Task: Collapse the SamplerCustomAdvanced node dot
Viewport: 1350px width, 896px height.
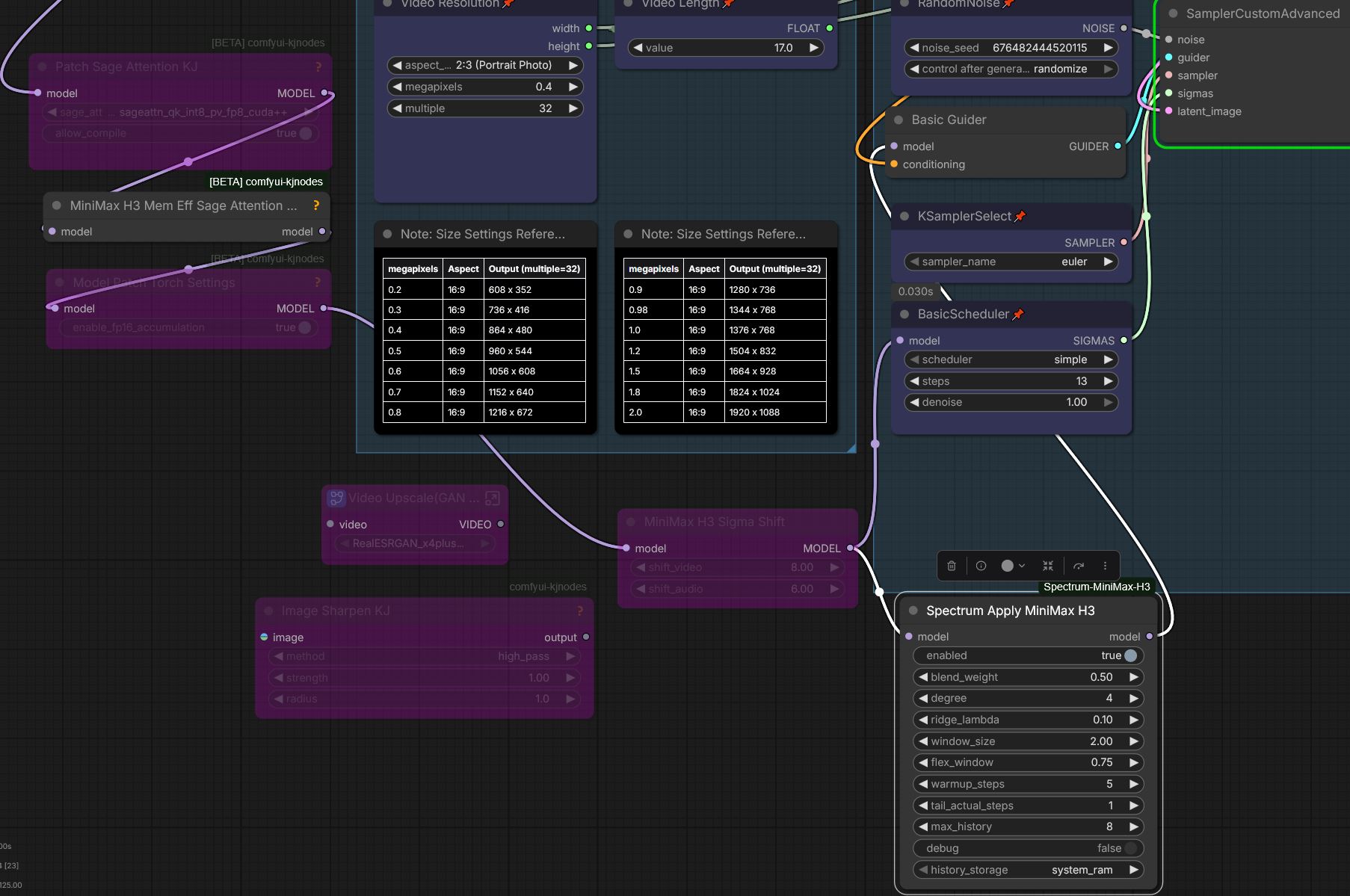Action: [x=1173, y=13]
